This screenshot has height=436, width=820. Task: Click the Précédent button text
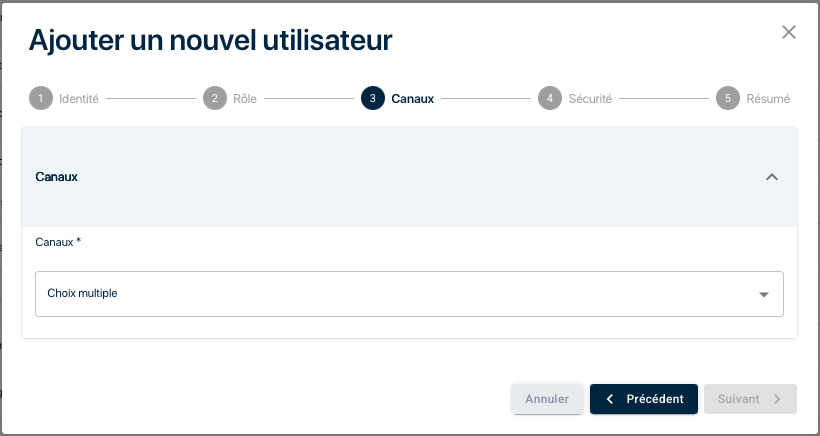tap(655, 399)
